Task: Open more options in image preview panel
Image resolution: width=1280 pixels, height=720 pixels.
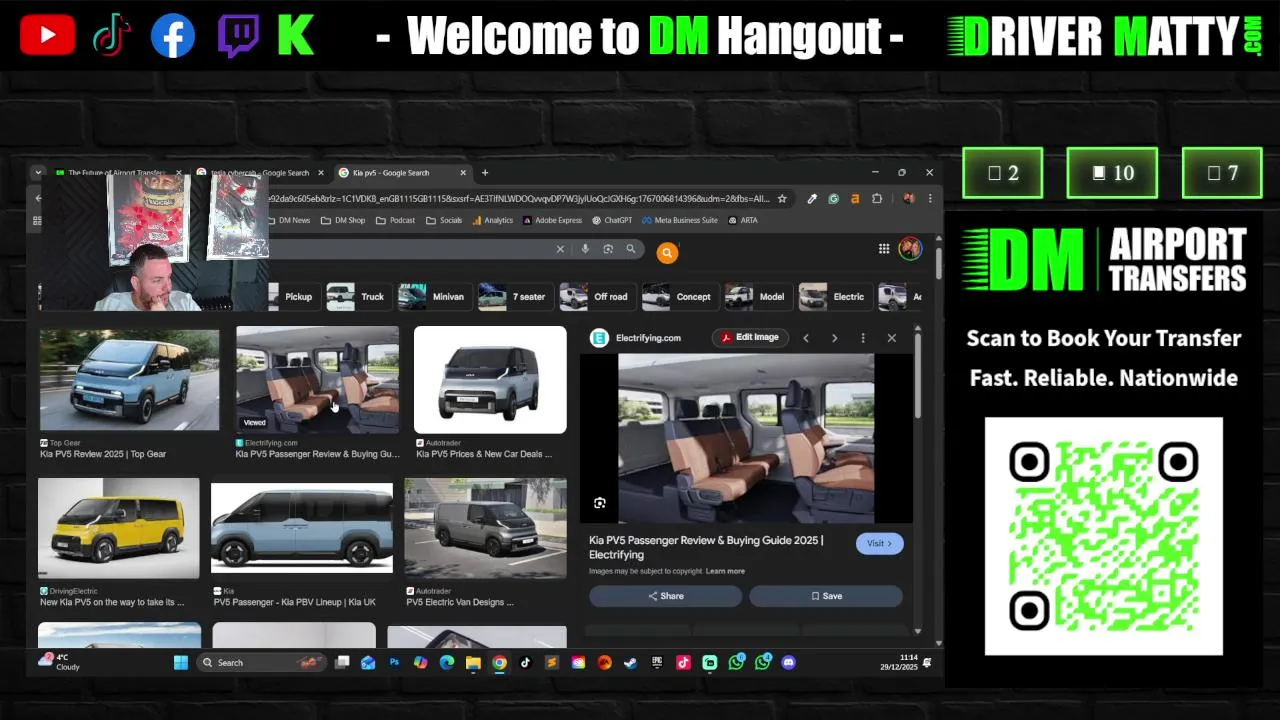Action: [x=863, y=338]
